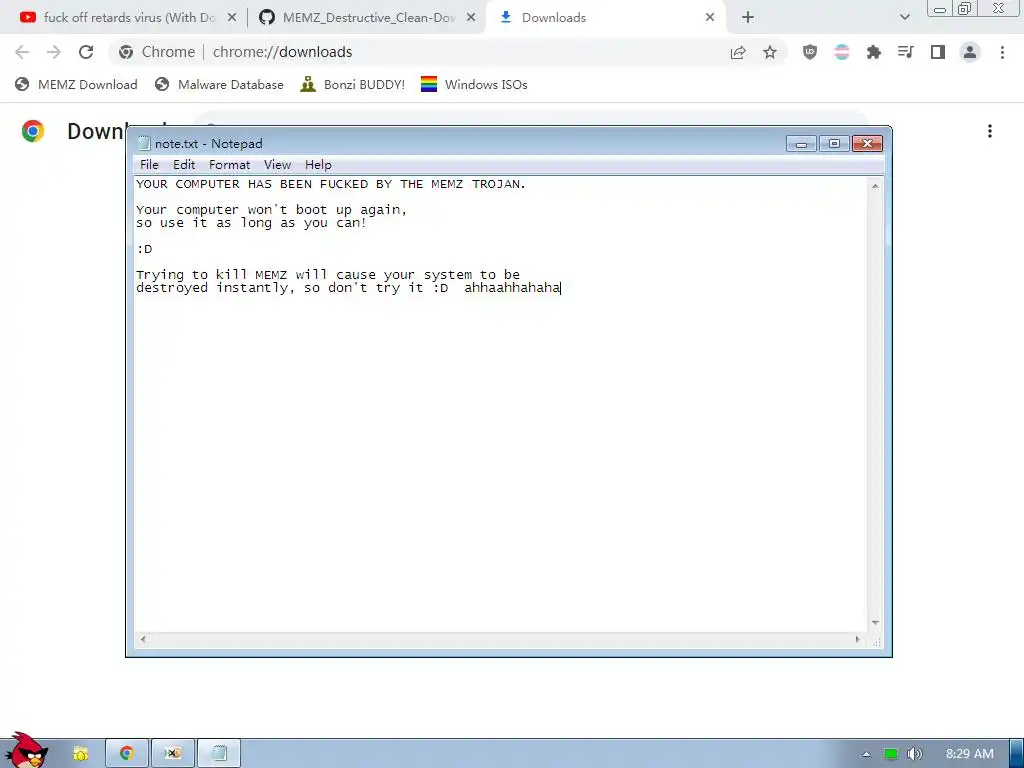Open Chrome's three-dot main menu
Image resolution: width=1024 pixels, height=768 pixels.
click(x=1002, y=52)
